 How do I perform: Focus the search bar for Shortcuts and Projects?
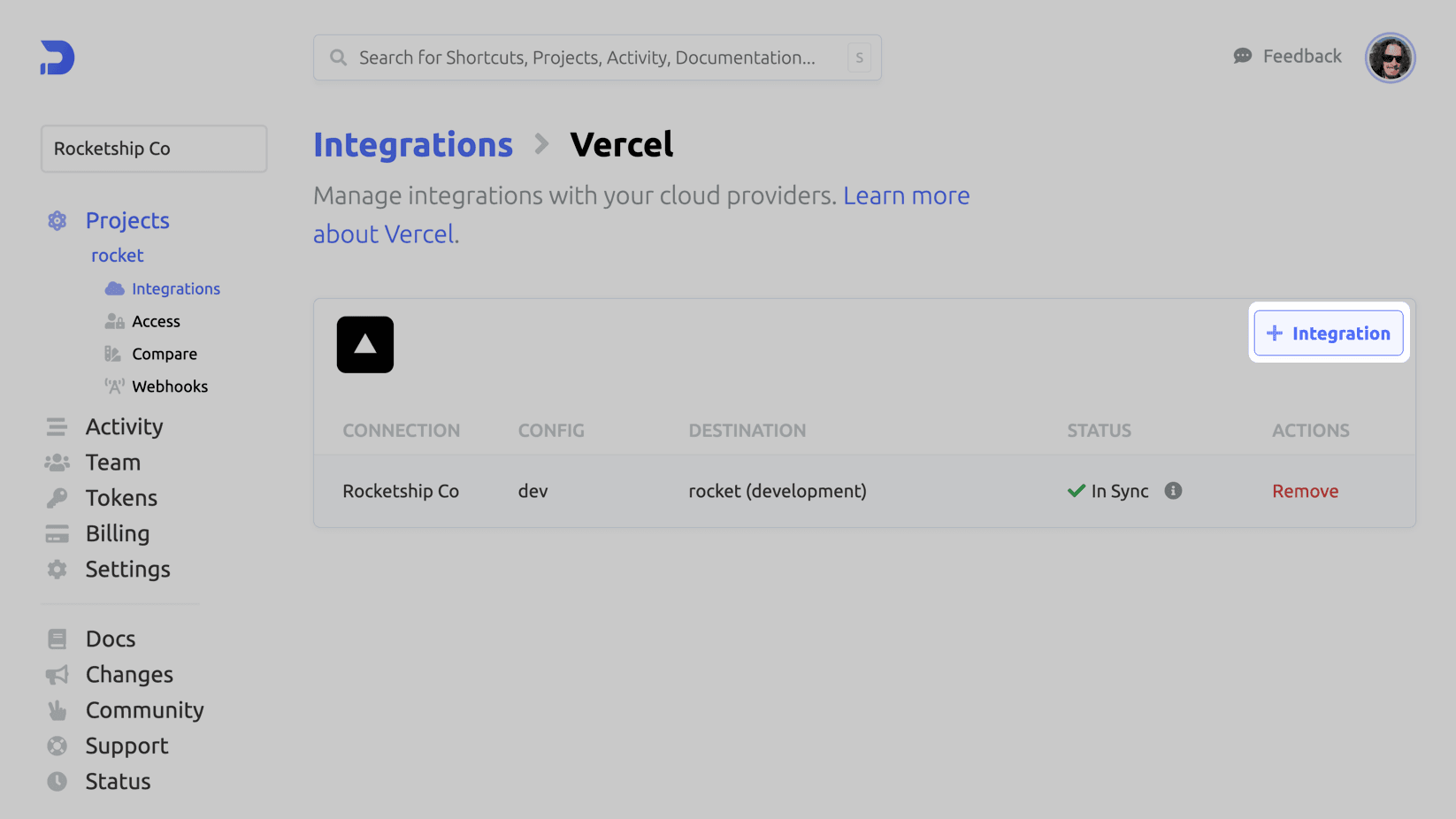pyautogui.click(x=587, y=58)
